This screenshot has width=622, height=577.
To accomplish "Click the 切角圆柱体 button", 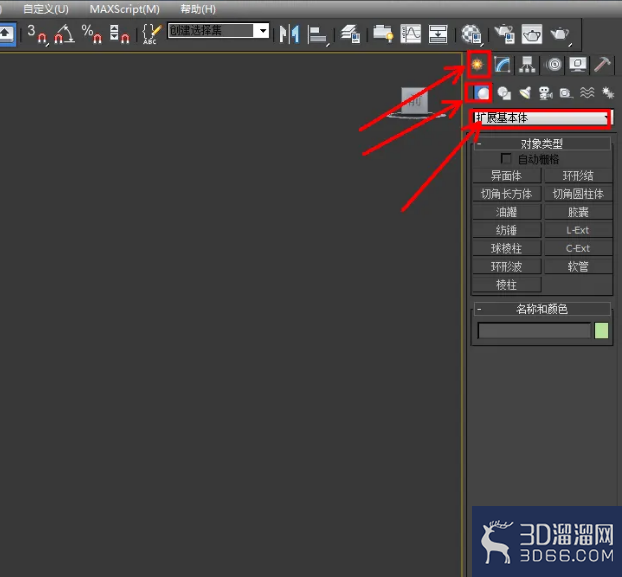I will pyautogui.click(x=578, y=194).
